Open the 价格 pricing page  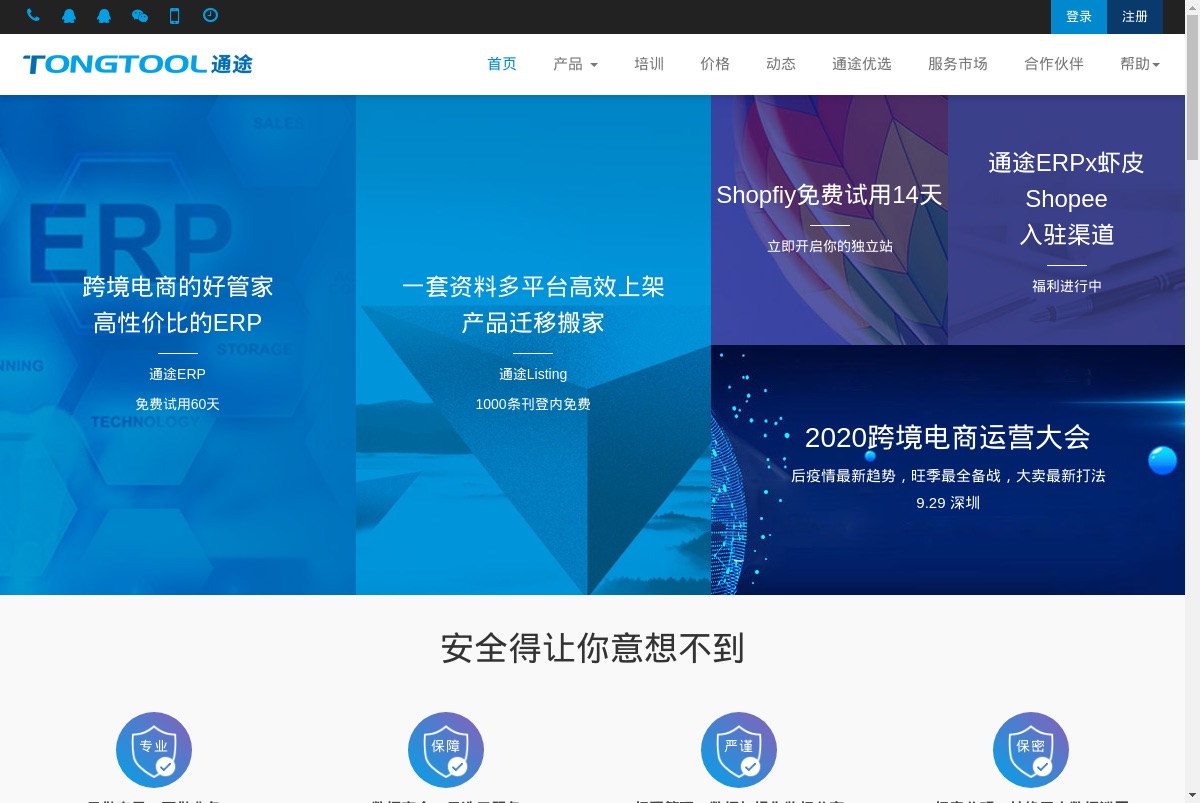[715, 64]
